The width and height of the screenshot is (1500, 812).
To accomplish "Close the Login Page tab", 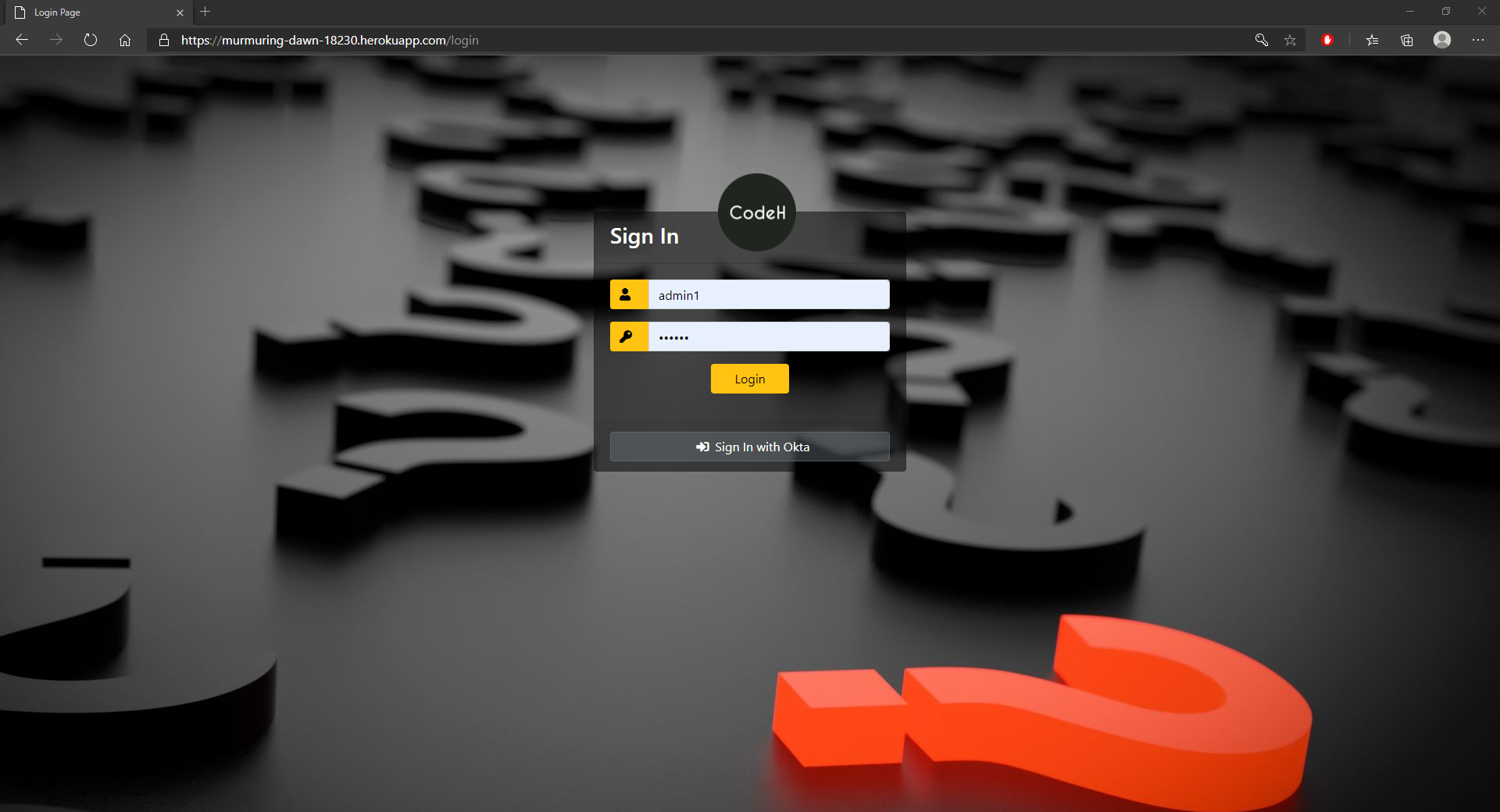I will 180,12.
